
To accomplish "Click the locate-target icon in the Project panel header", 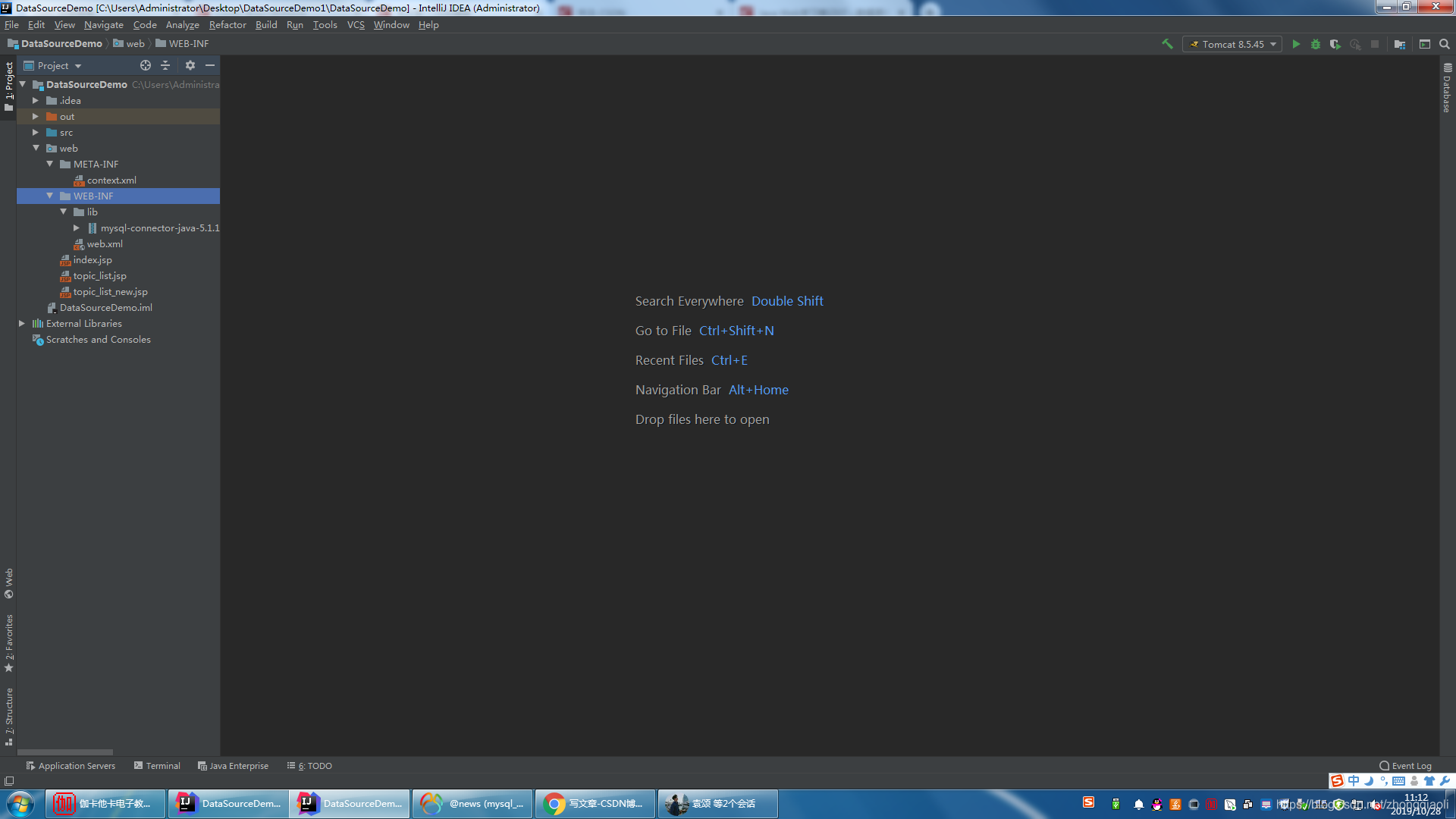I will pos(146,66).
